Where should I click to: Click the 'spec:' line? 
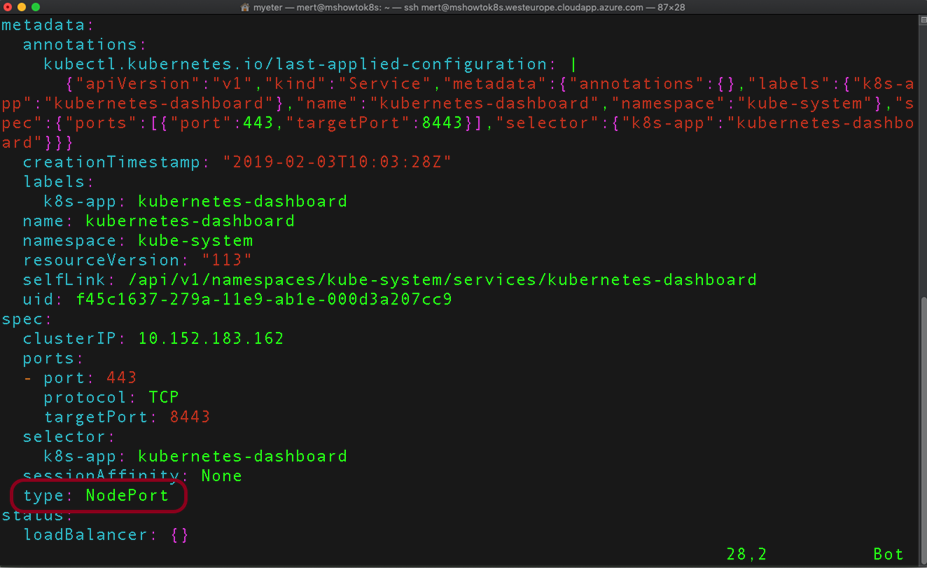[x=26, y=319]
